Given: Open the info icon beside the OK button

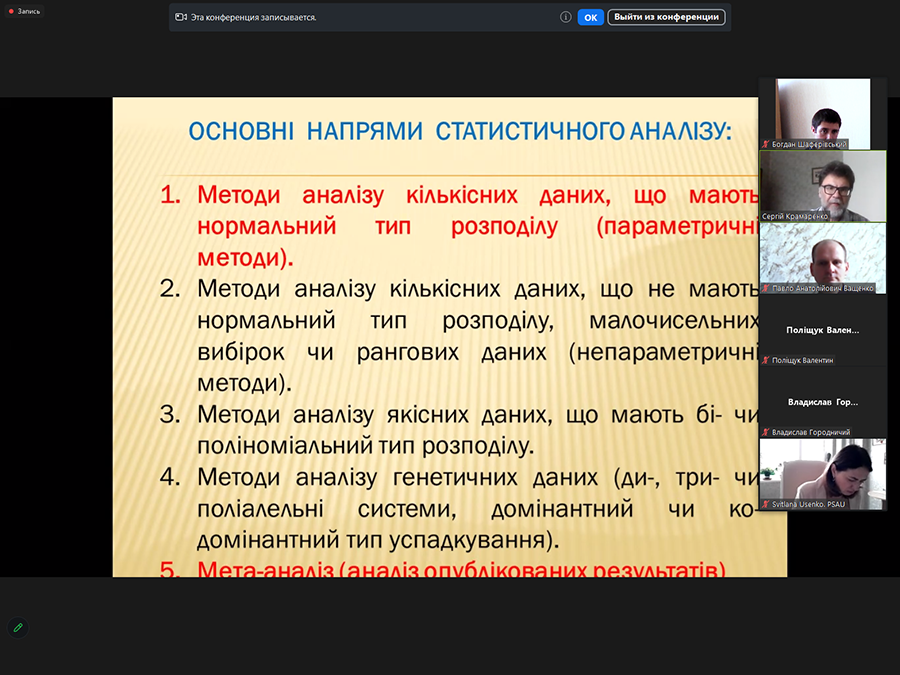Looking at the screenshot, I should point(565,17).
